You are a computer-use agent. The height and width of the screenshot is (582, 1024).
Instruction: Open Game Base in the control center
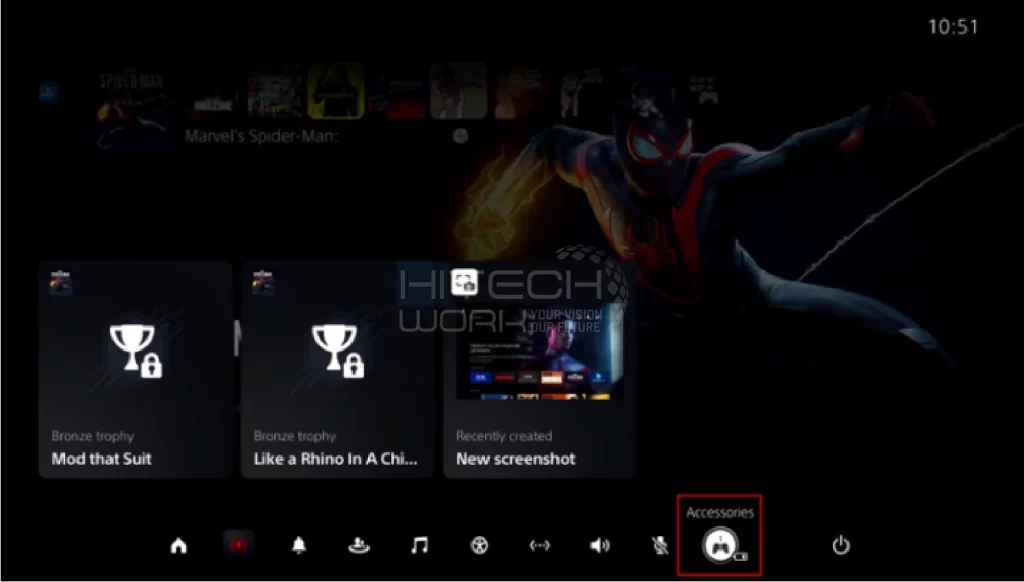coord(359,545)
